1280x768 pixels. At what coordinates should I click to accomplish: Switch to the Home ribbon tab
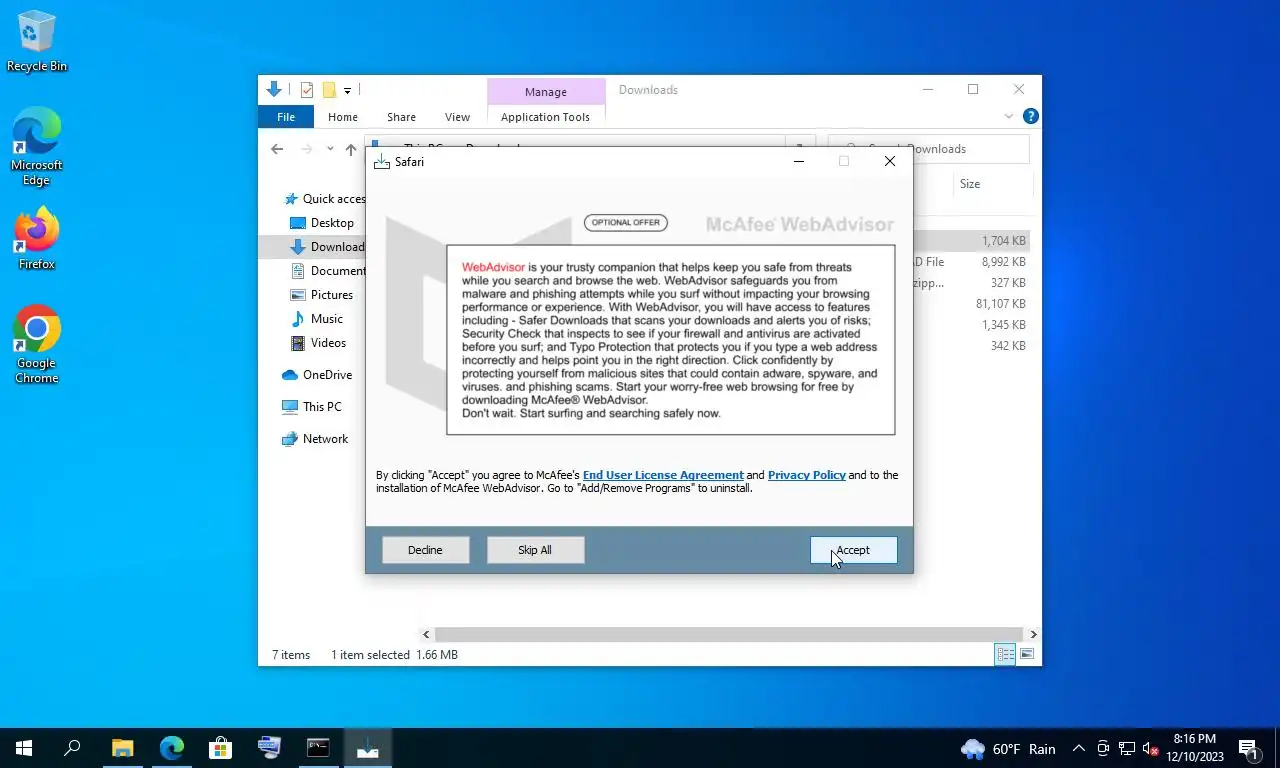343,117
